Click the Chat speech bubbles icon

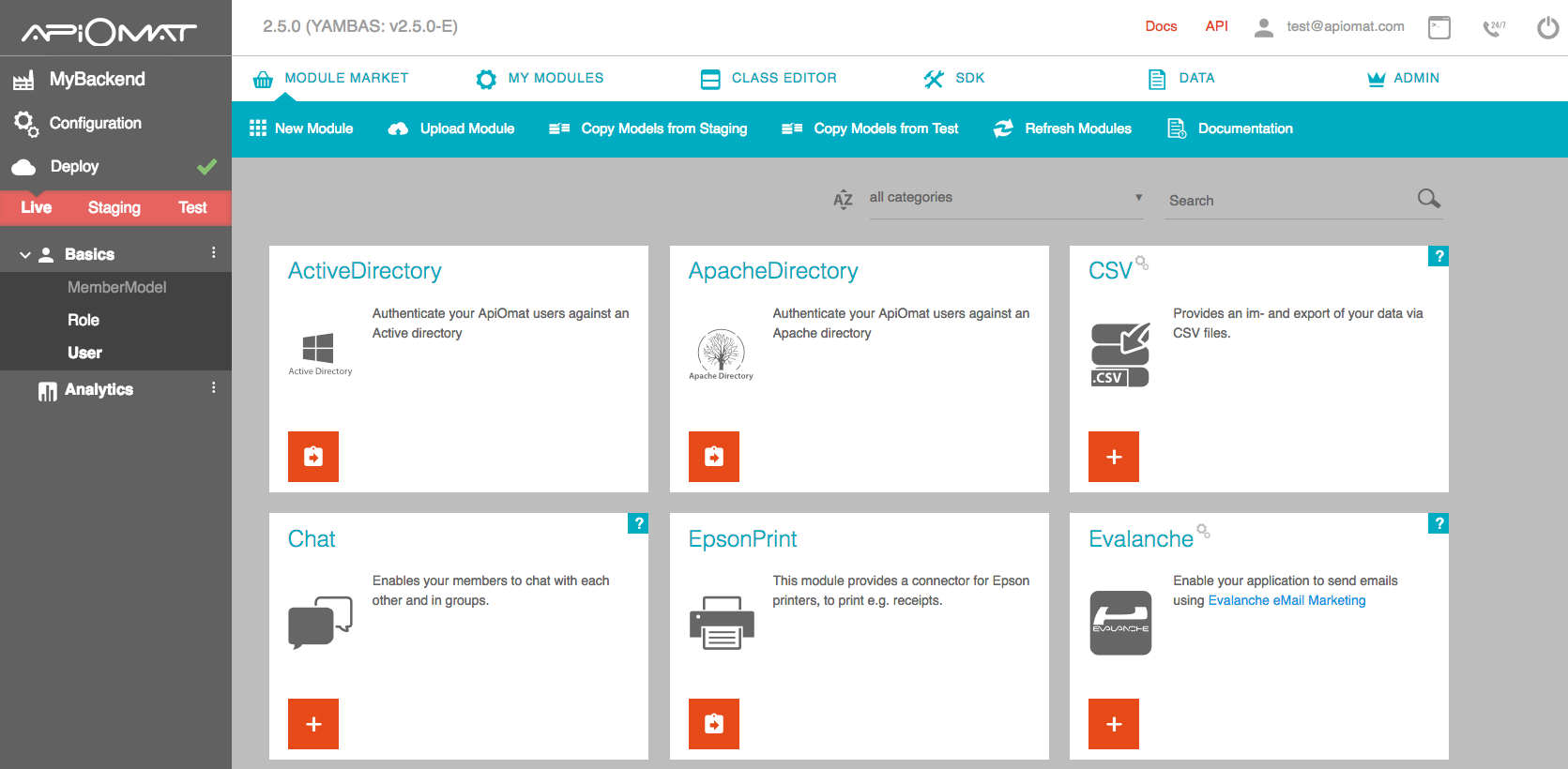(320, 623)
